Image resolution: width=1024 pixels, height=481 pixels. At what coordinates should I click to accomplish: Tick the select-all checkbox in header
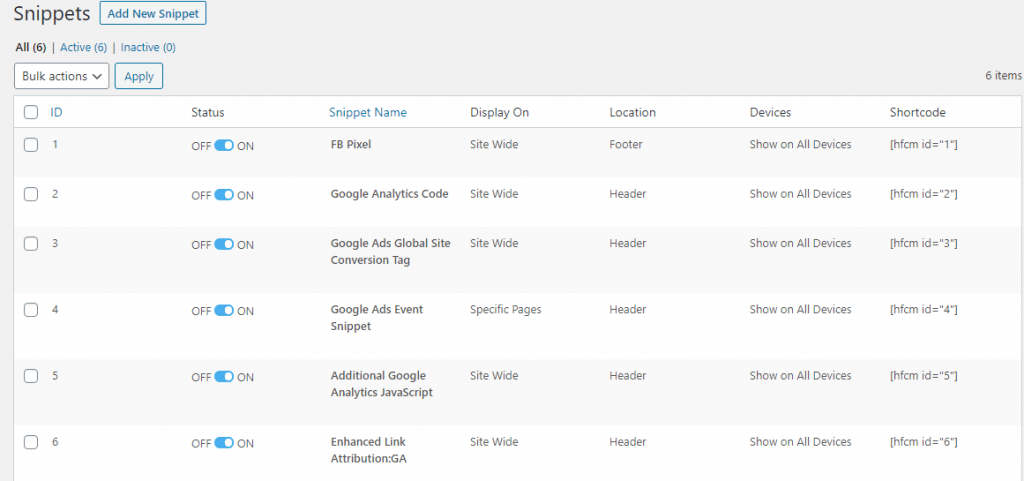31,113
